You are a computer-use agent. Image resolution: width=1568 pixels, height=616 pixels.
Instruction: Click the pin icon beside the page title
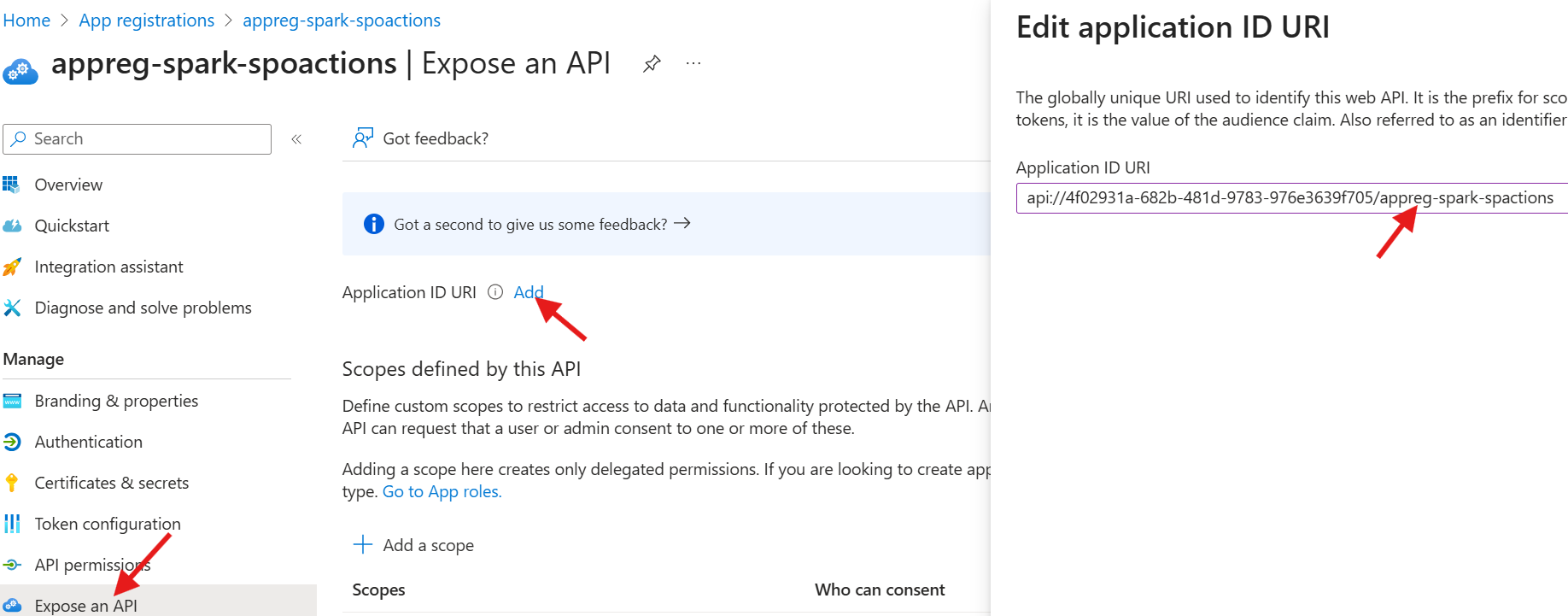coord(652,64)
